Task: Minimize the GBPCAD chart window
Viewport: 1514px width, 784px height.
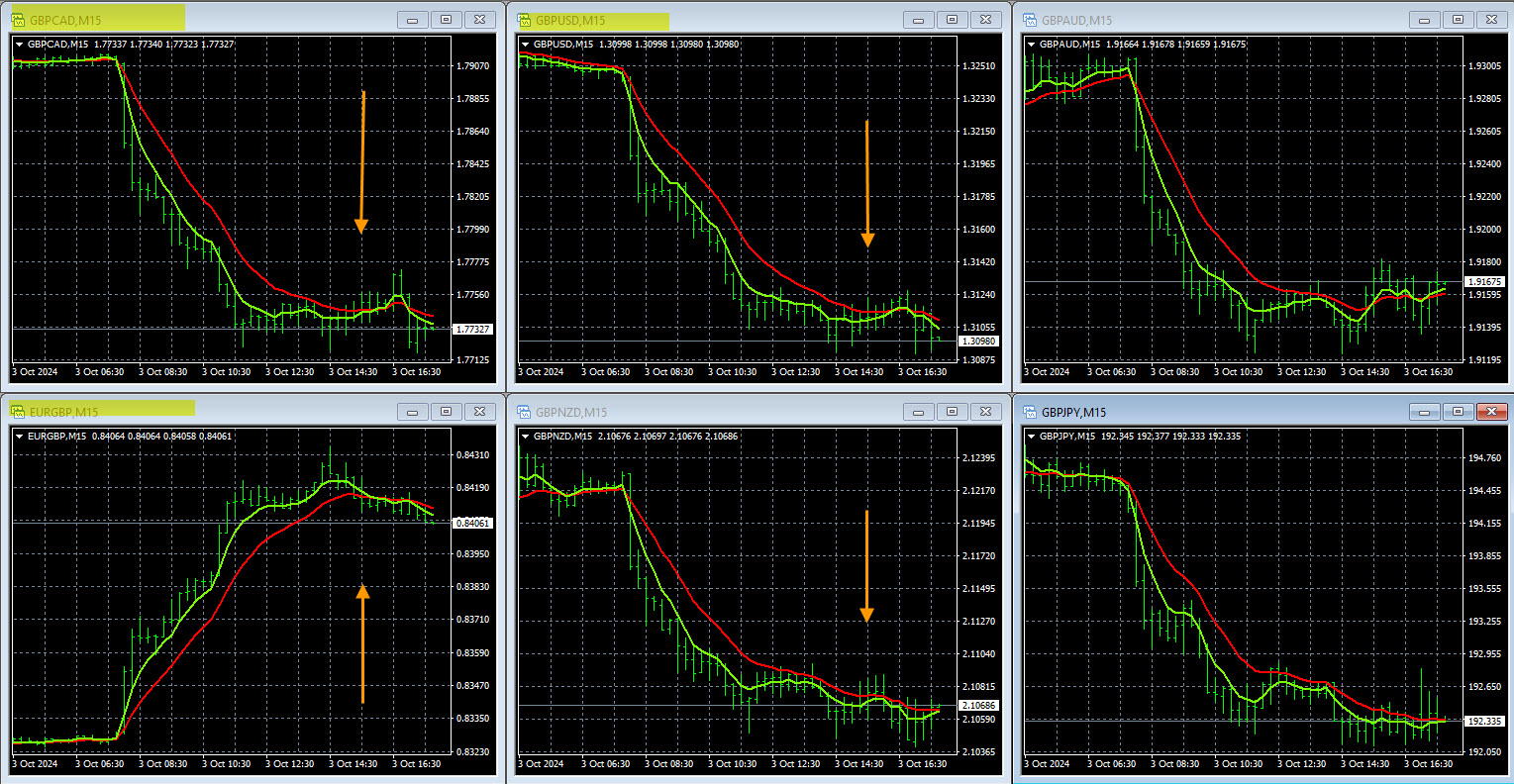Action: pos(413,20)
